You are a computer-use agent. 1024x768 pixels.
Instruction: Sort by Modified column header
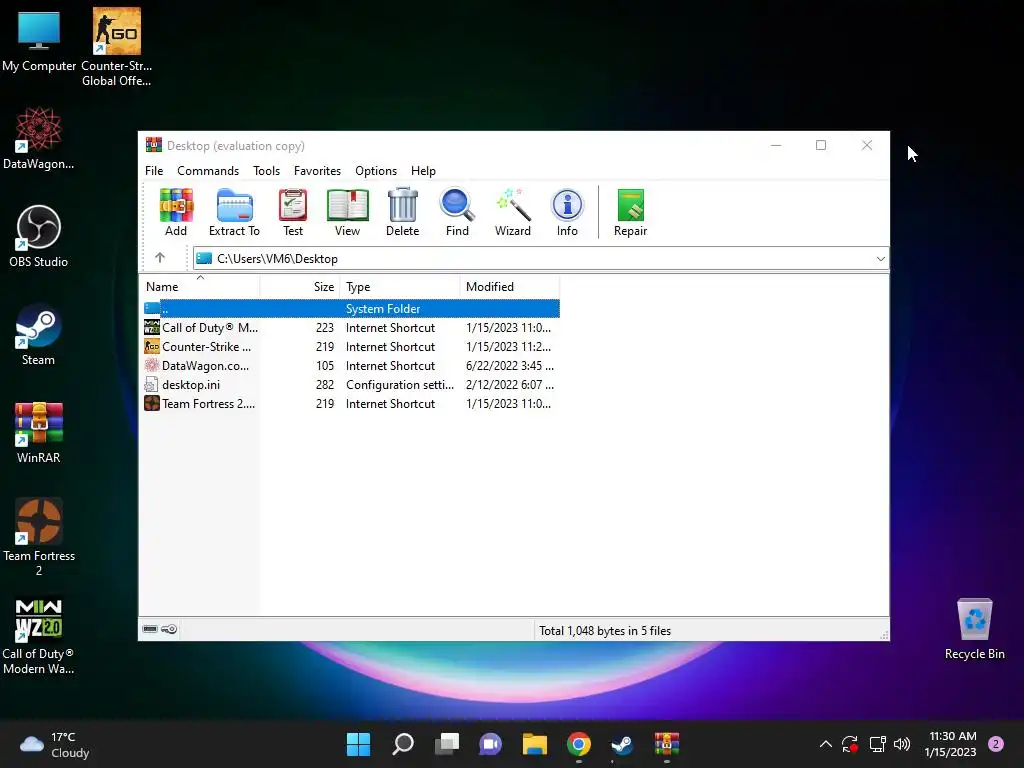coord(509,287)
